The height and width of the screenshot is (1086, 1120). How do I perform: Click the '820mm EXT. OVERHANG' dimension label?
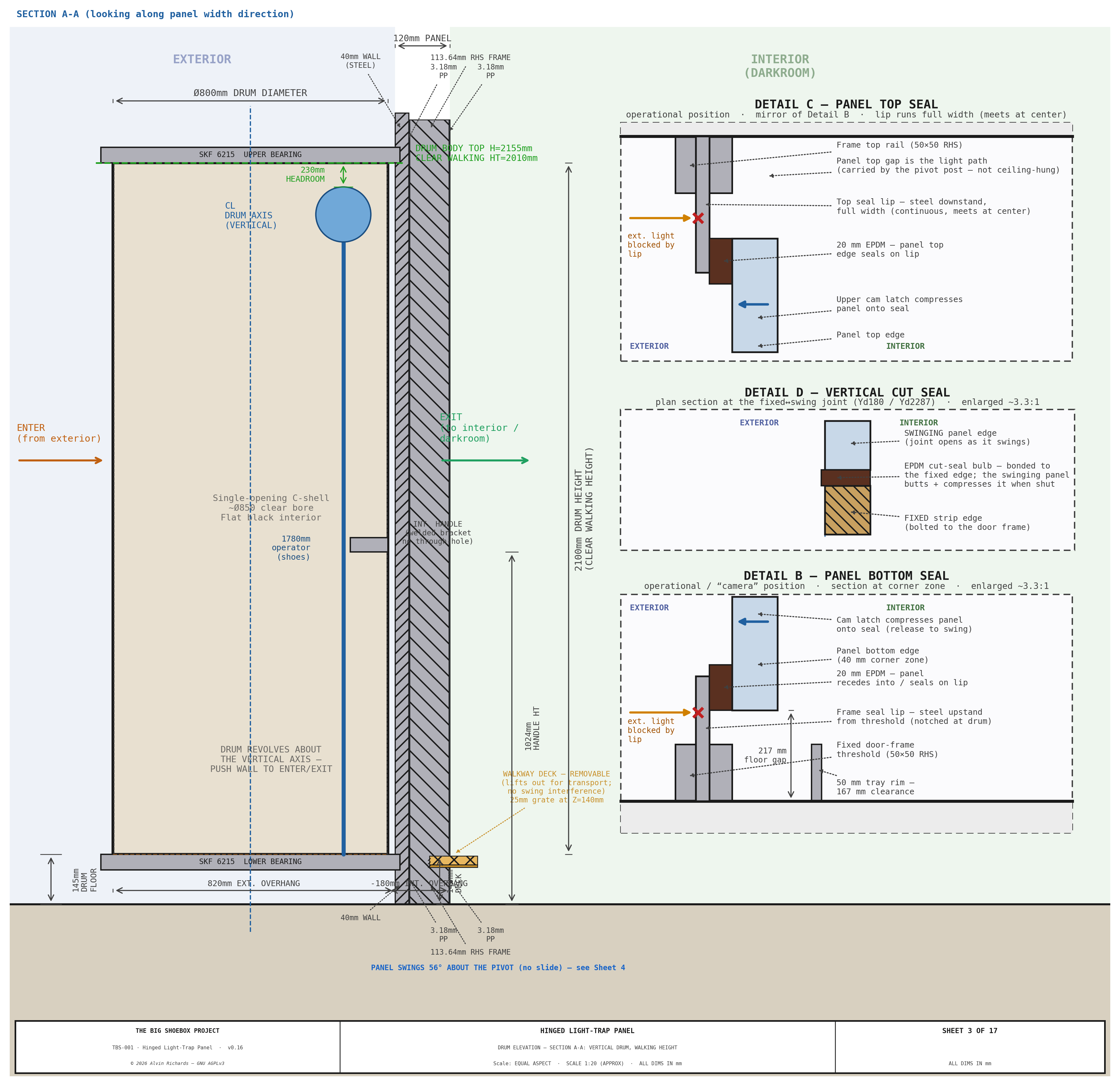[x=254, y=883]
